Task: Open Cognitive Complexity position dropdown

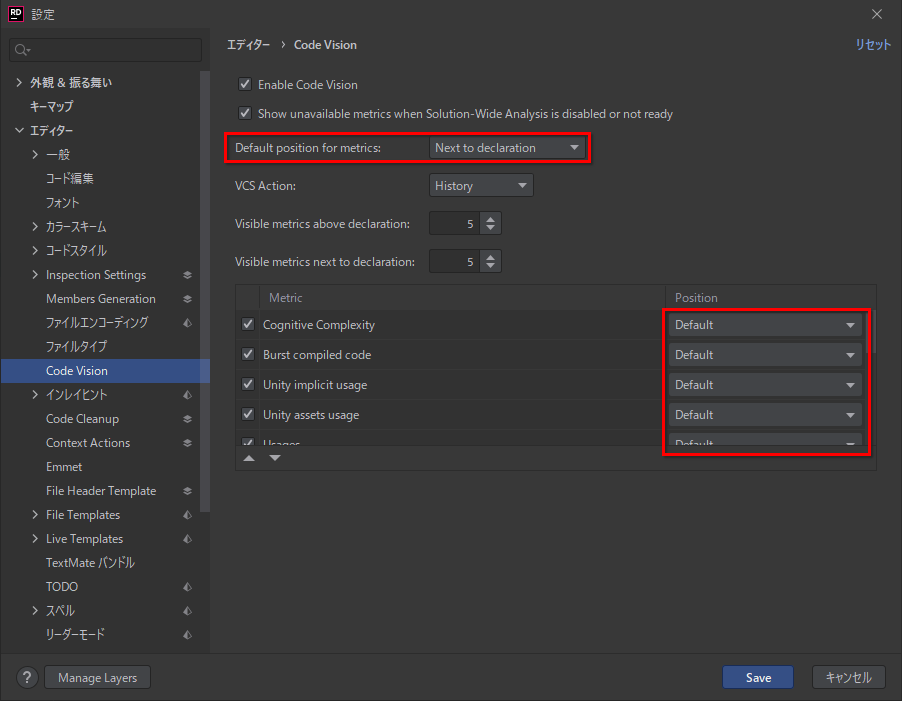Action: pyautogui.click(x=765, y=325)
